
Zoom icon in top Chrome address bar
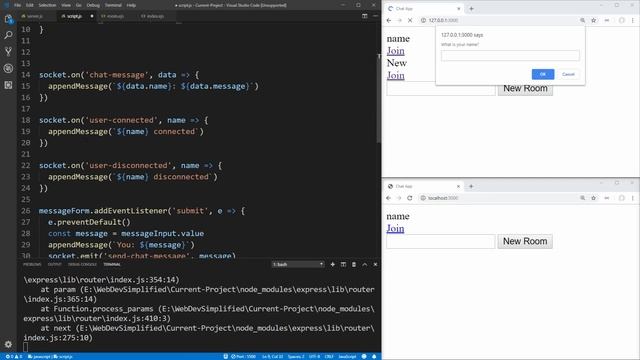582,20
